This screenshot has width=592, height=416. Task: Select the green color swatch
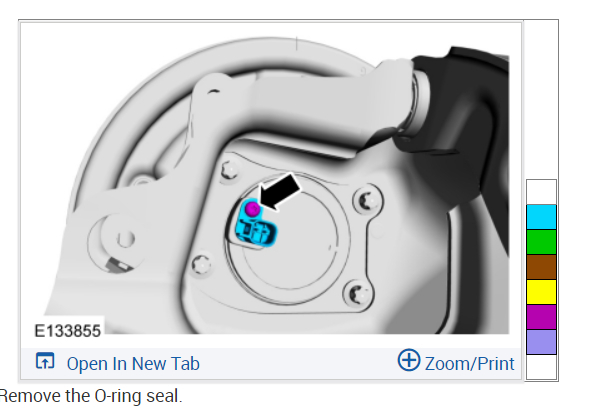541,242
